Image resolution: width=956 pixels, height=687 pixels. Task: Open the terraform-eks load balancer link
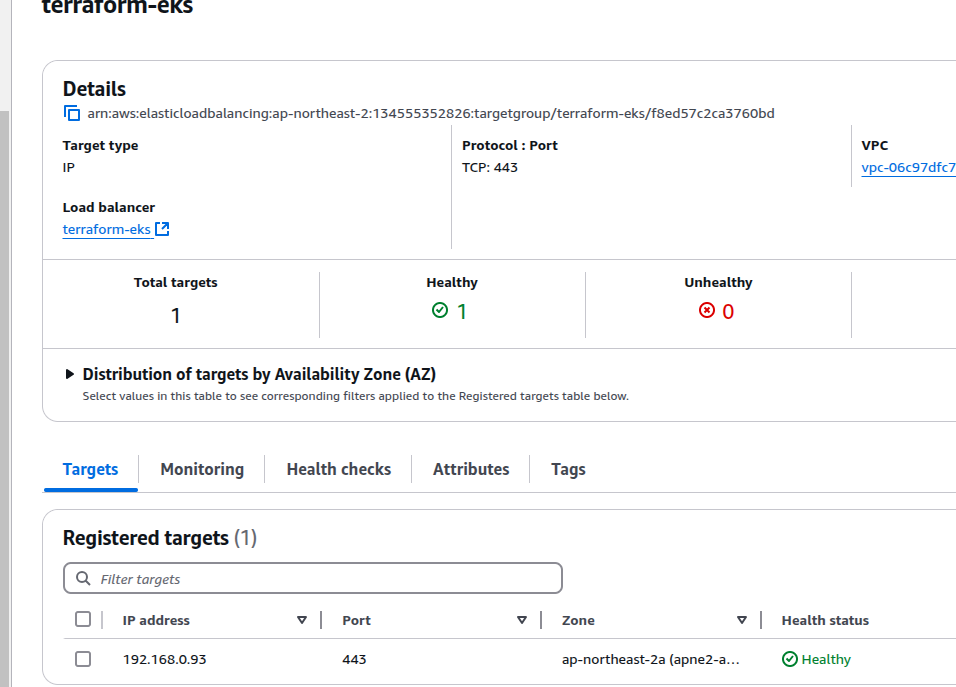coord(107,230)
